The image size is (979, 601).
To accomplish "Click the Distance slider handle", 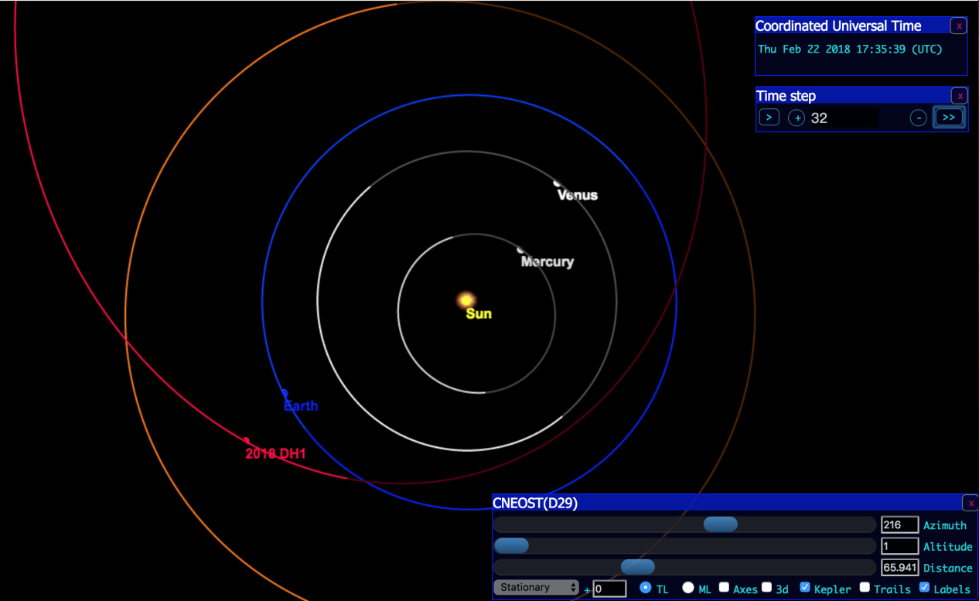I will point(637,567).
